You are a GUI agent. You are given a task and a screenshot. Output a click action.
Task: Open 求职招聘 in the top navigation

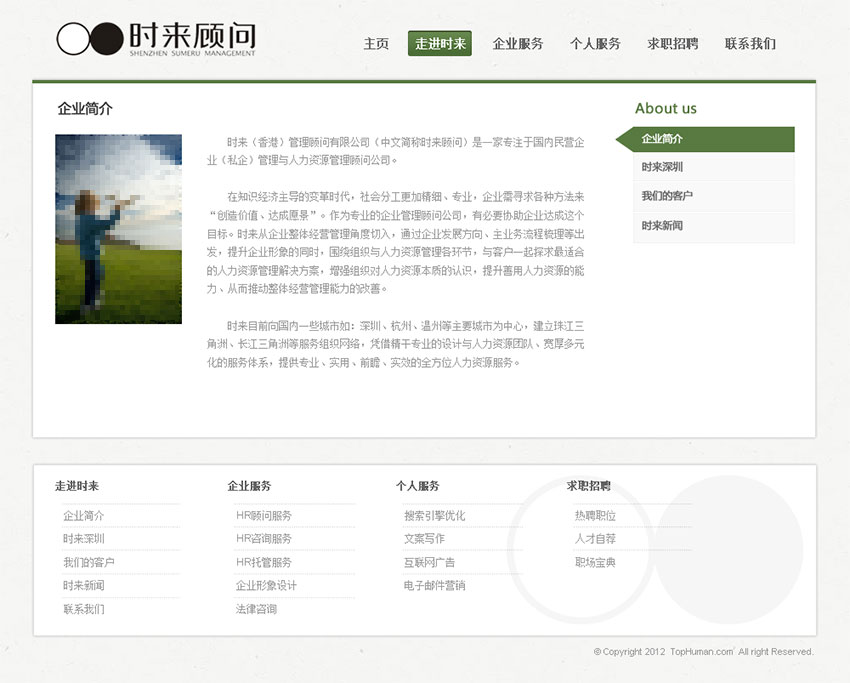[x=672, y=44]
